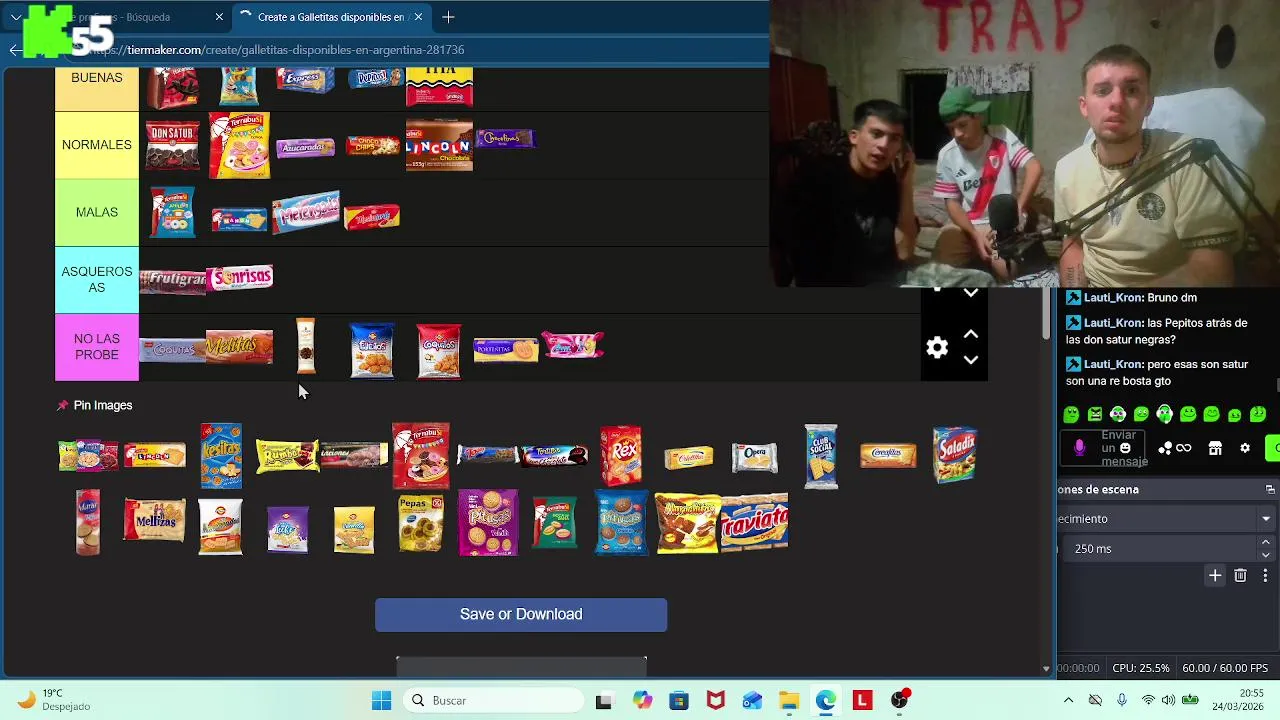Open transition options three-dot menu

[x=1265, y=575]
